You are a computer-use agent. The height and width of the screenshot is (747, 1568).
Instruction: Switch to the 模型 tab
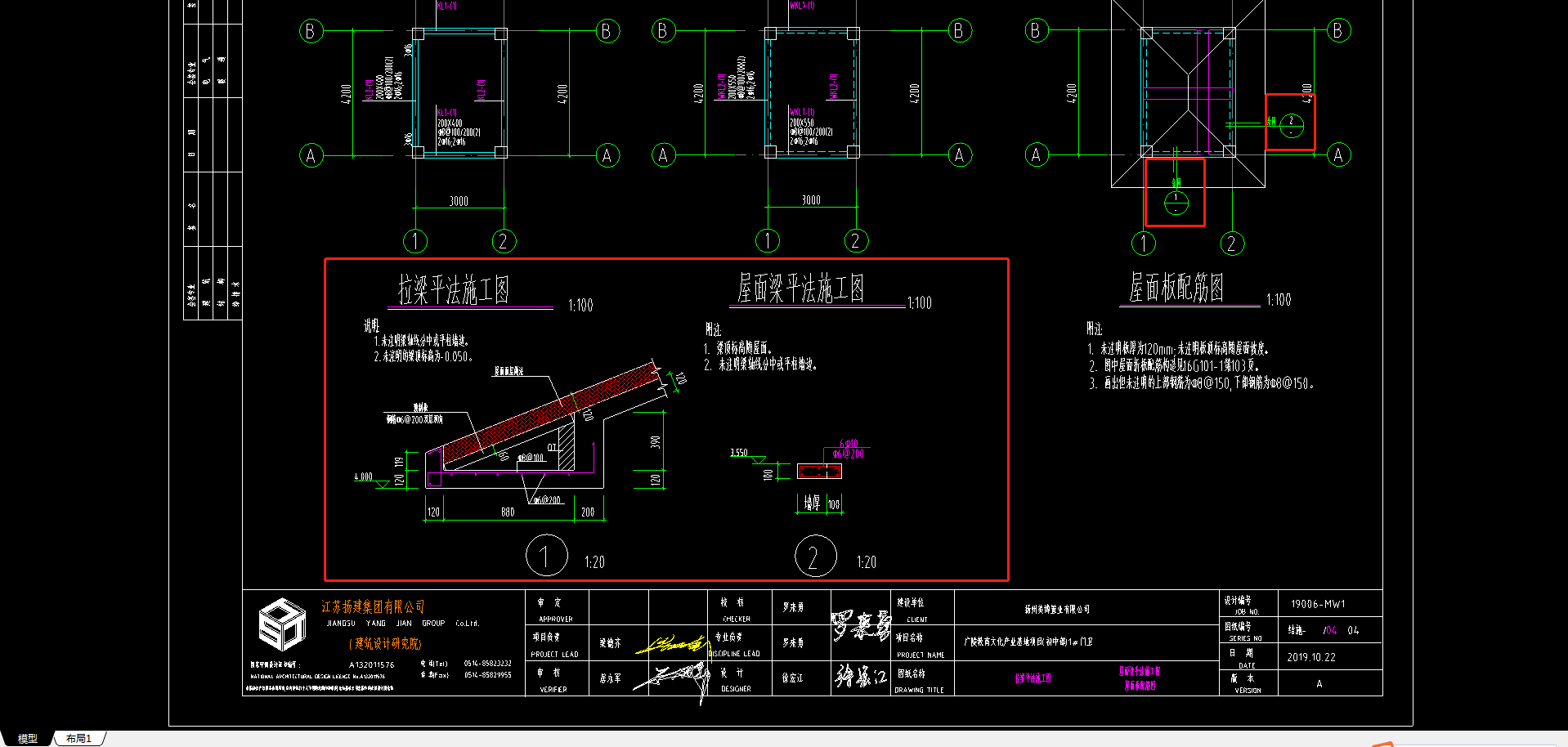pos(27,738)
